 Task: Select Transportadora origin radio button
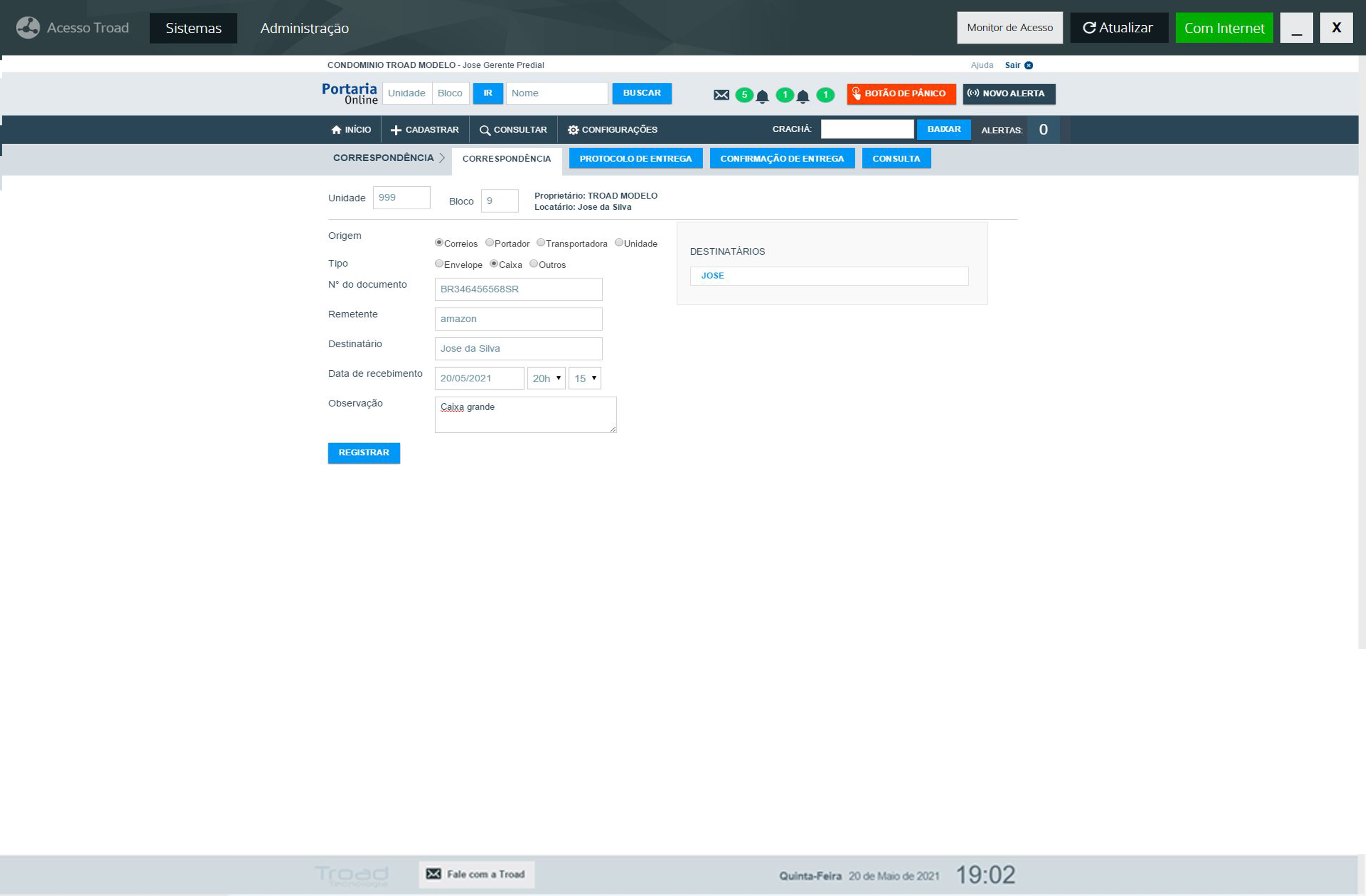540,243
